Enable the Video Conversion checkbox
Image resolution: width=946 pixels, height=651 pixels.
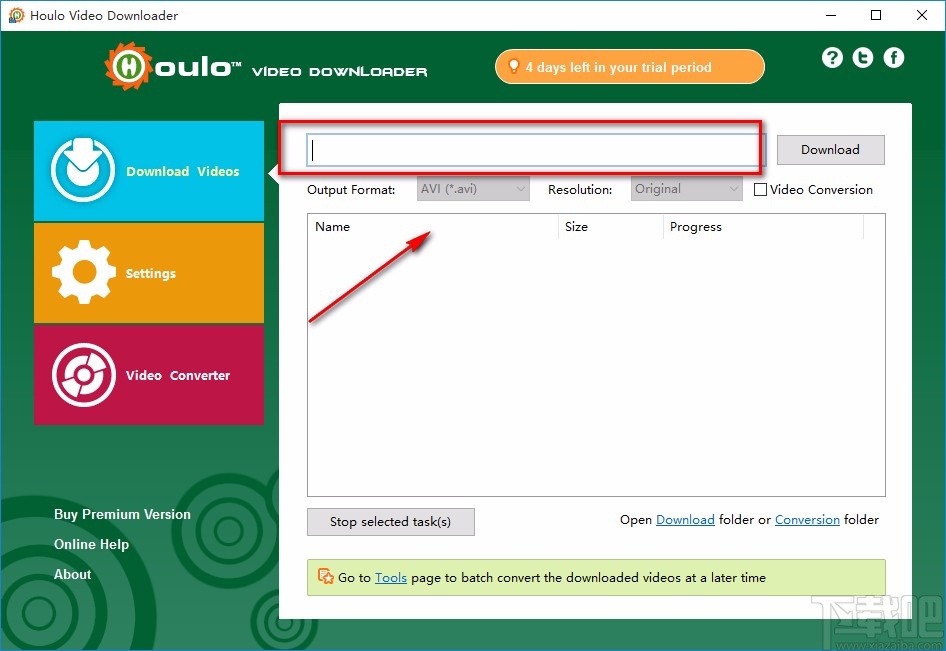tap(760, 189)
